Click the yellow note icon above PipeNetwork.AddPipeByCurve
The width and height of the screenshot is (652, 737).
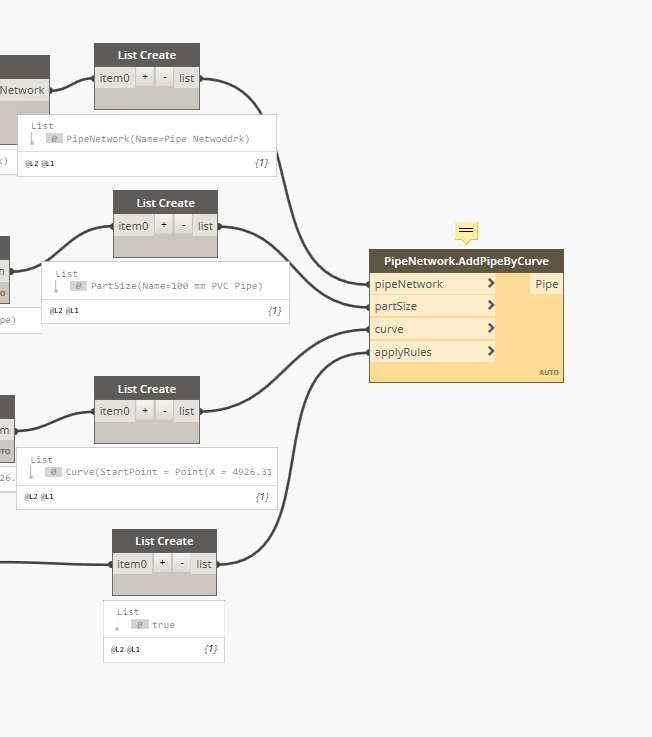466,232
